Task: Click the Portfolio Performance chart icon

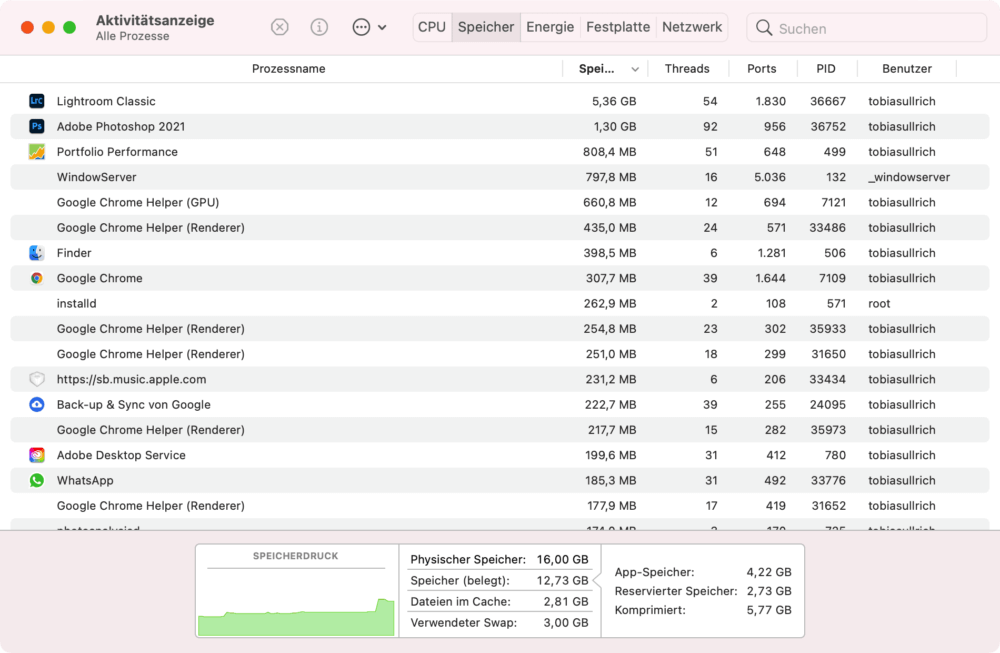Action: tap(37, 152)
